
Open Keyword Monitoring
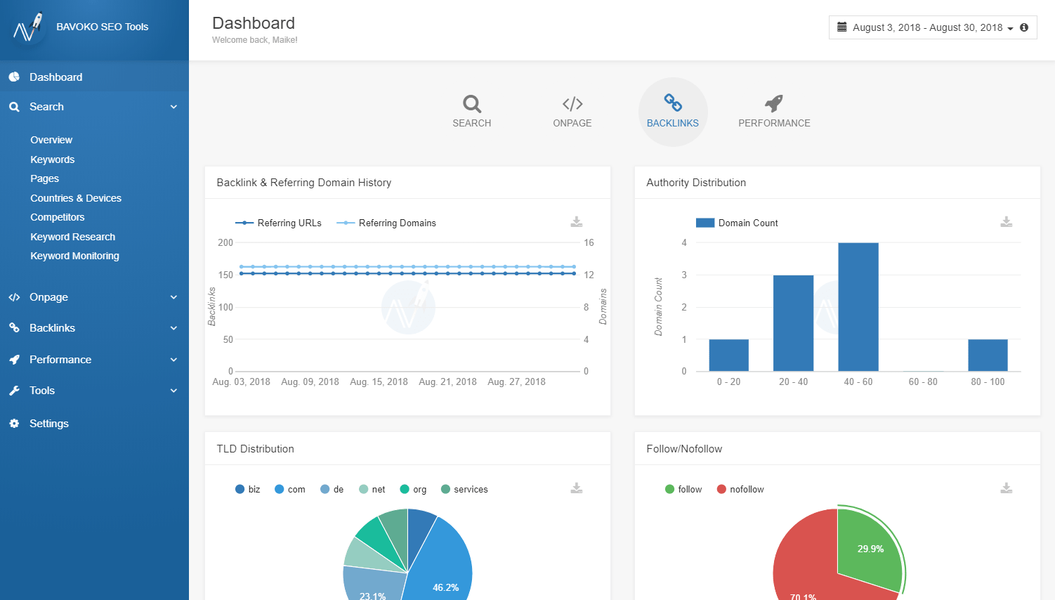pyautogui.click(x=75, y=256)
